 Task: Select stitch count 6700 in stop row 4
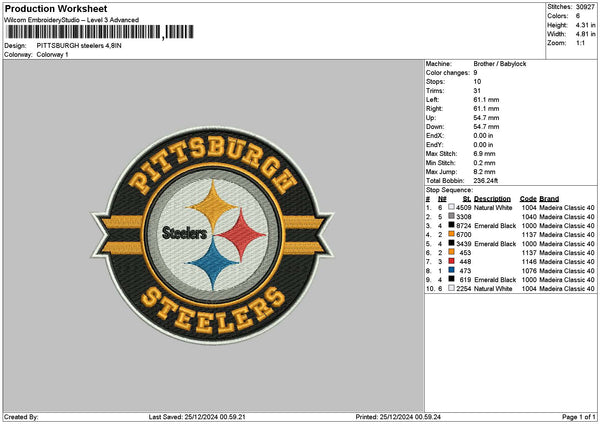tap(463, 235)
